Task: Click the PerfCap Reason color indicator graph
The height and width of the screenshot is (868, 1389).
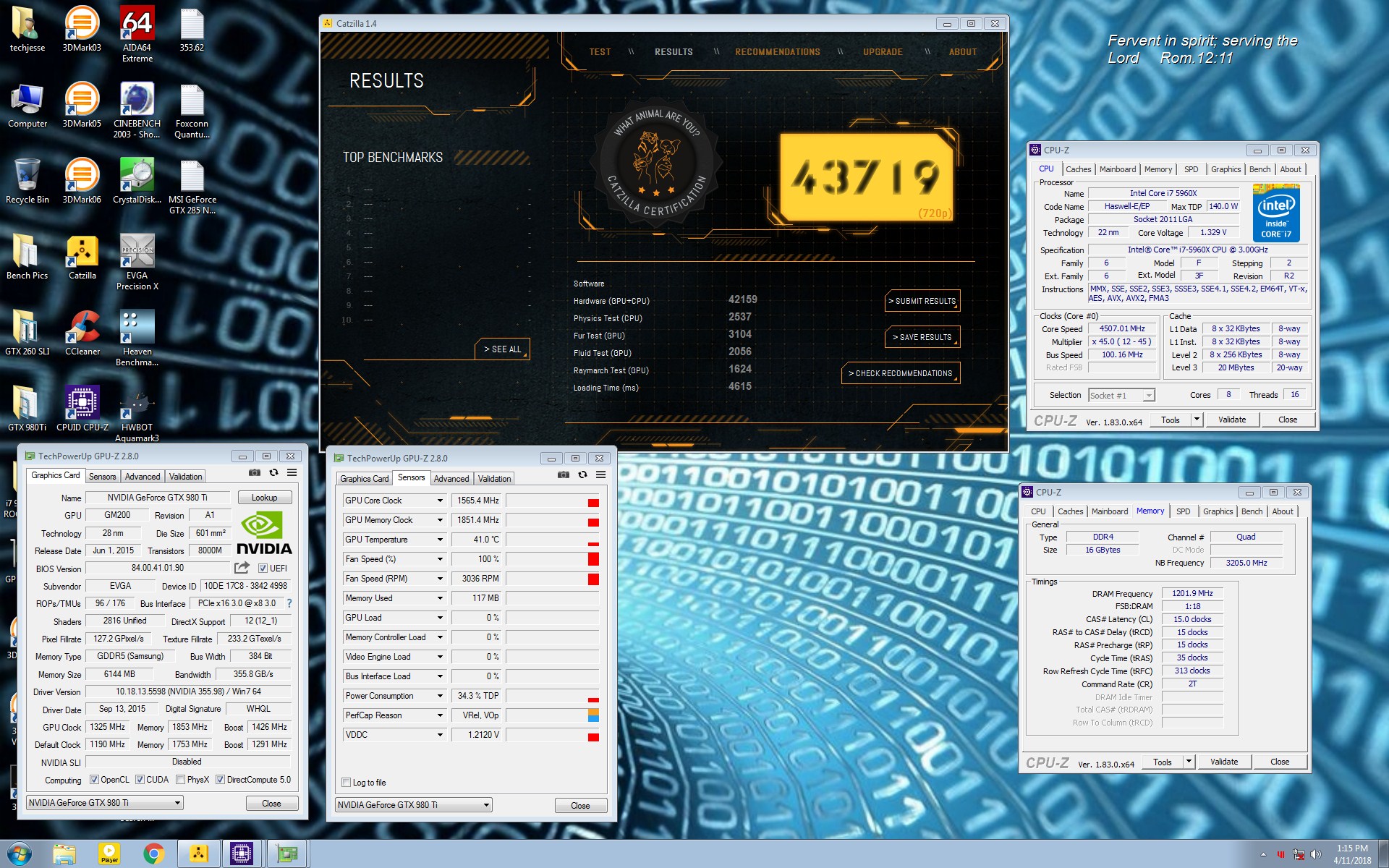Action: point(553,715)
